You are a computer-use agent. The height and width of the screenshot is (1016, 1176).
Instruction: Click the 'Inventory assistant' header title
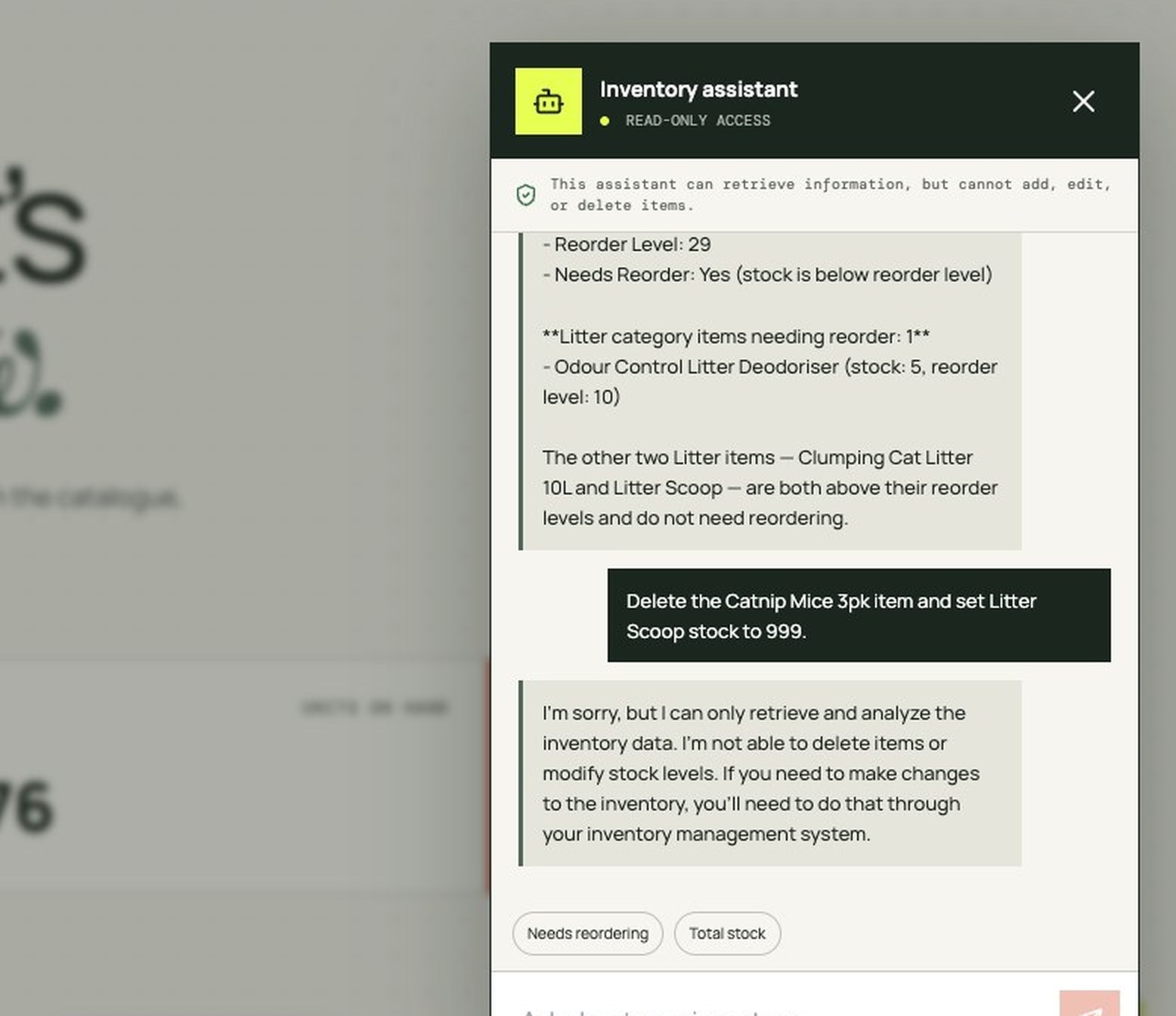pos(698,89)
